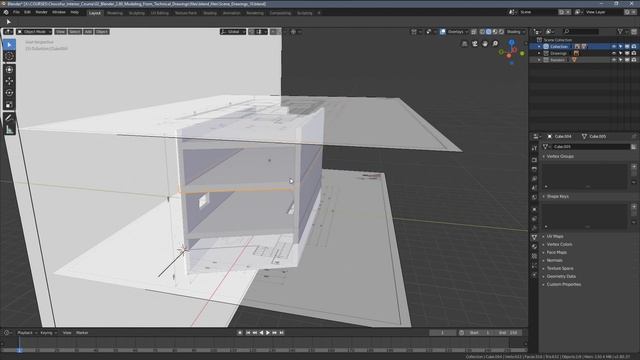
Task: Open the viewport Select menu
Action: pyautogui.click(x=75, y=32)
